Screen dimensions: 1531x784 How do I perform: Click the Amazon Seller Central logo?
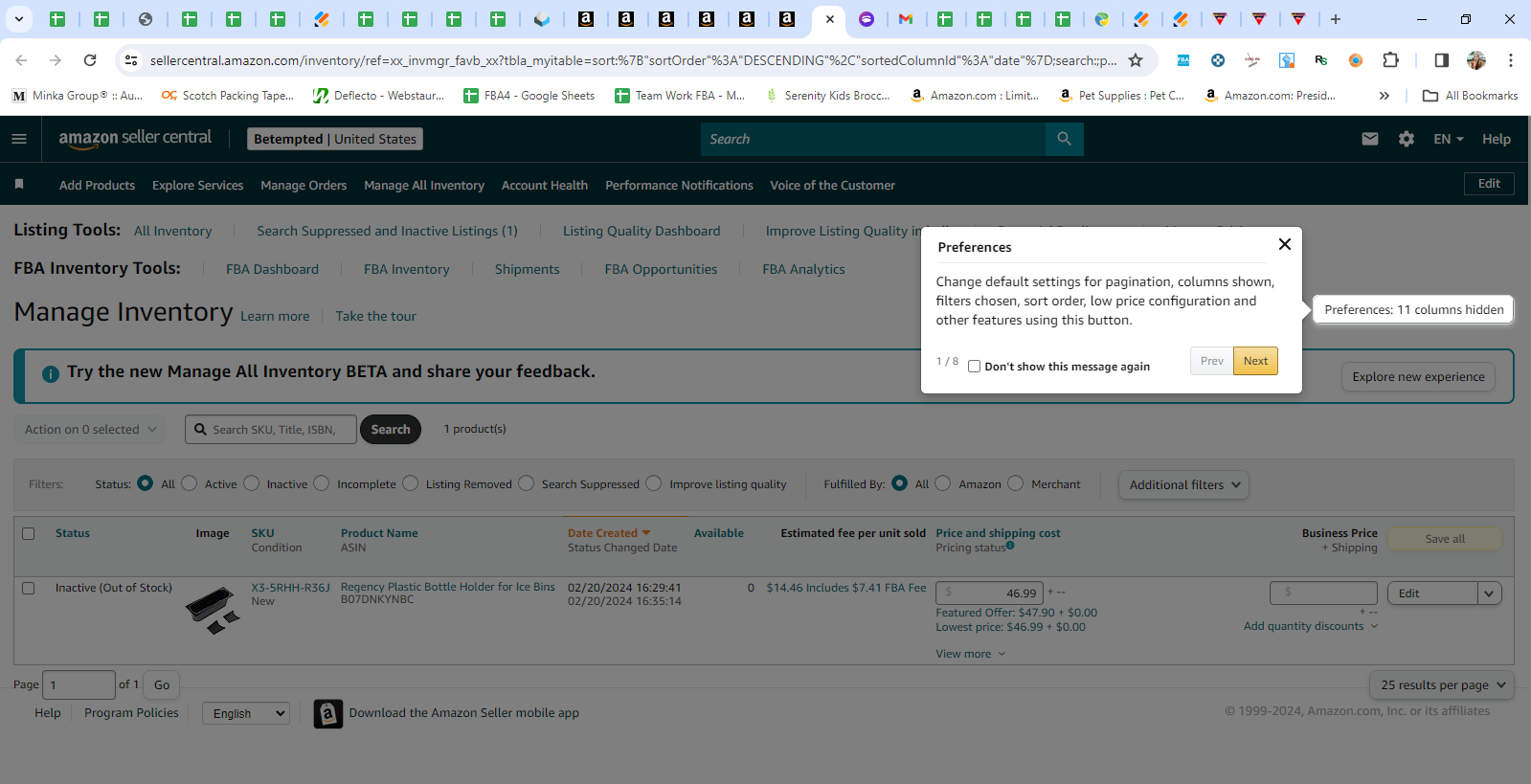135,139
